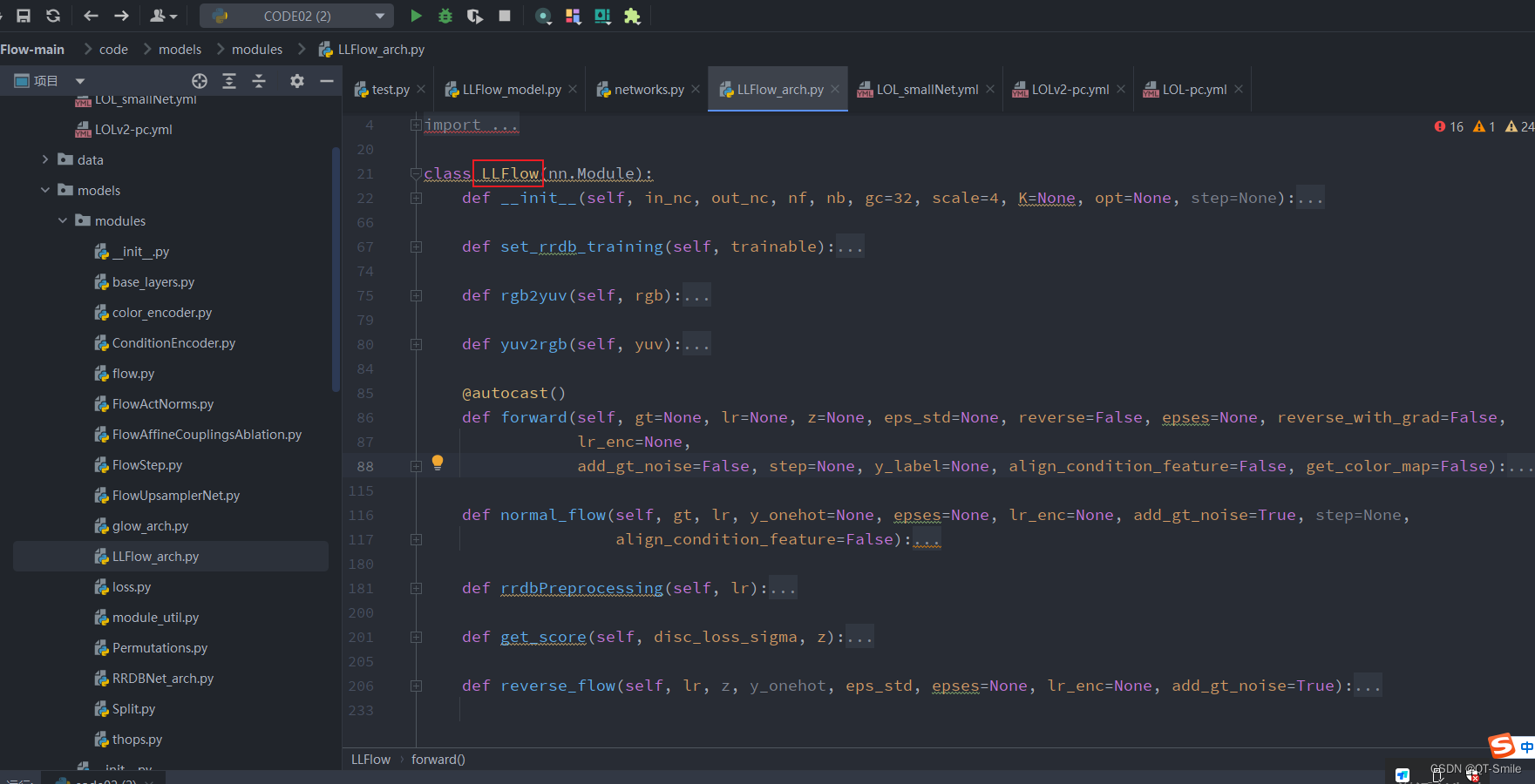Expand all in the project panel
This screenshot has width=1535, height=784.
click(229, 81)
